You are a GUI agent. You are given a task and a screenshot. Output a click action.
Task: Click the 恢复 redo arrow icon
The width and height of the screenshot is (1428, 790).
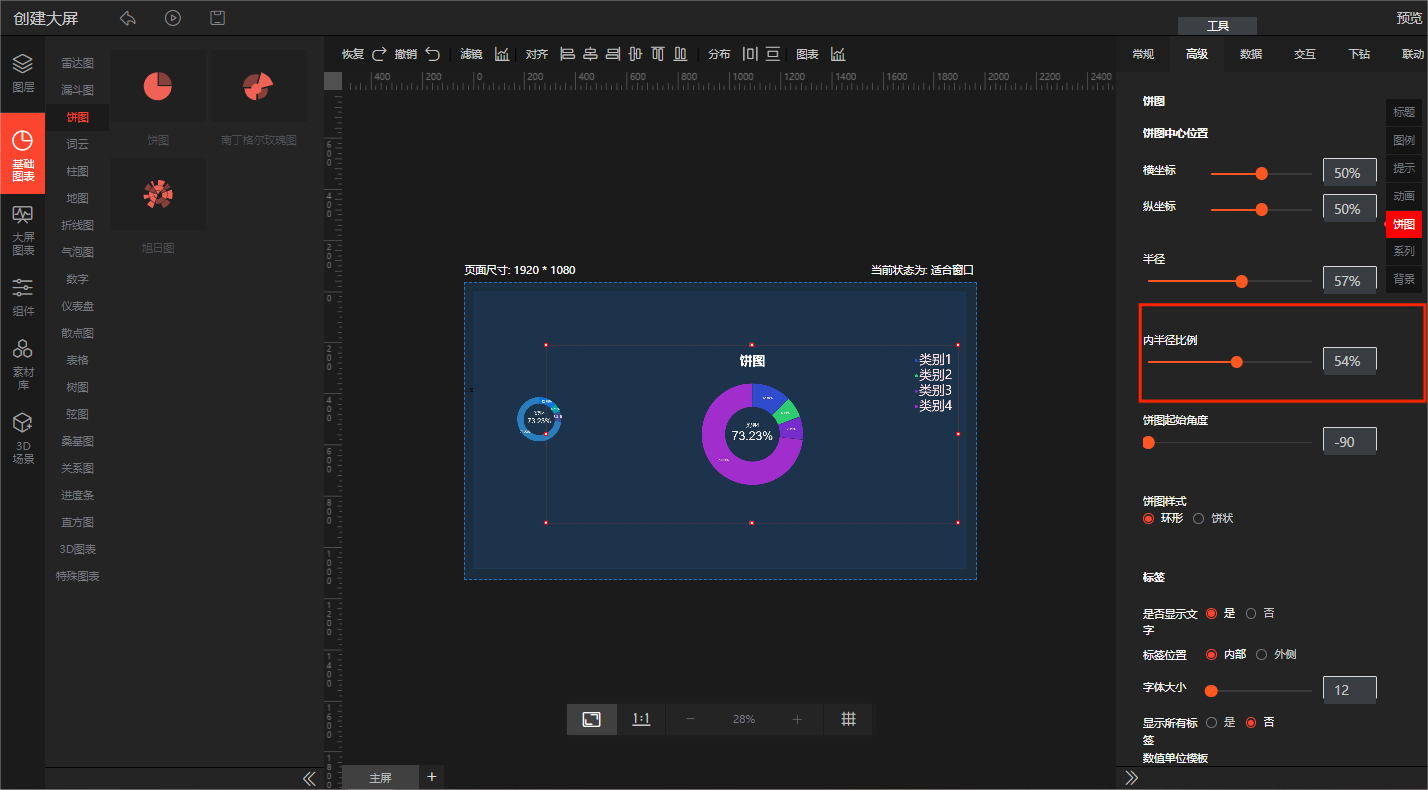tap(379, 54)
